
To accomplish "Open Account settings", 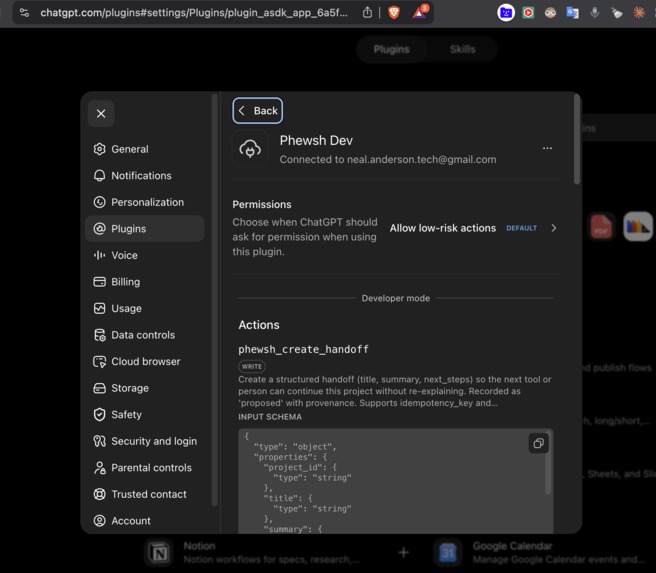I will 144,521.
